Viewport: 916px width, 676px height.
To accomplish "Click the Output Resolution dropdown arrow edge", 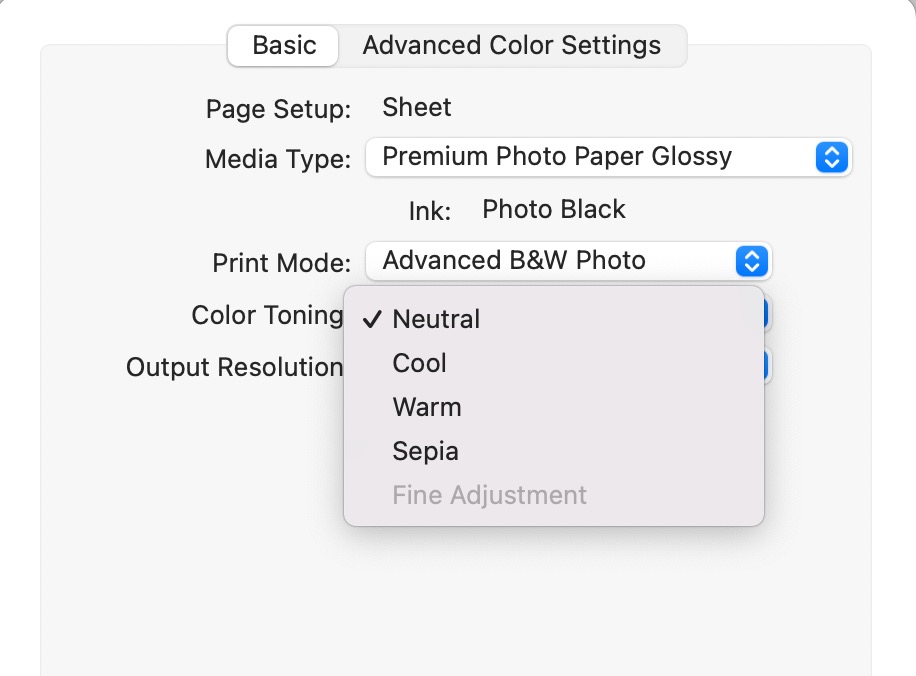I will pos(767,366).
